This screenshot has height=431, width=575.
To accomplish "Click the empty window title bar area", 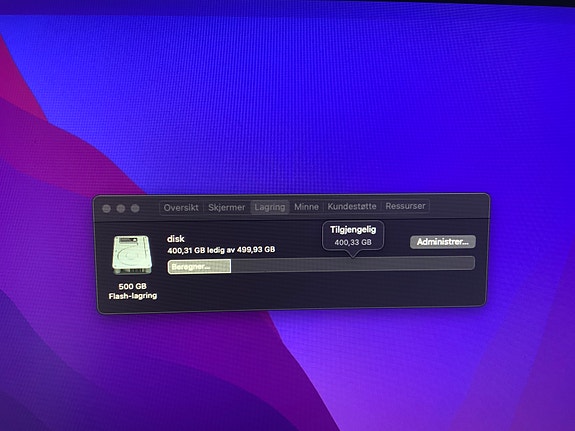I will (458, 207).
